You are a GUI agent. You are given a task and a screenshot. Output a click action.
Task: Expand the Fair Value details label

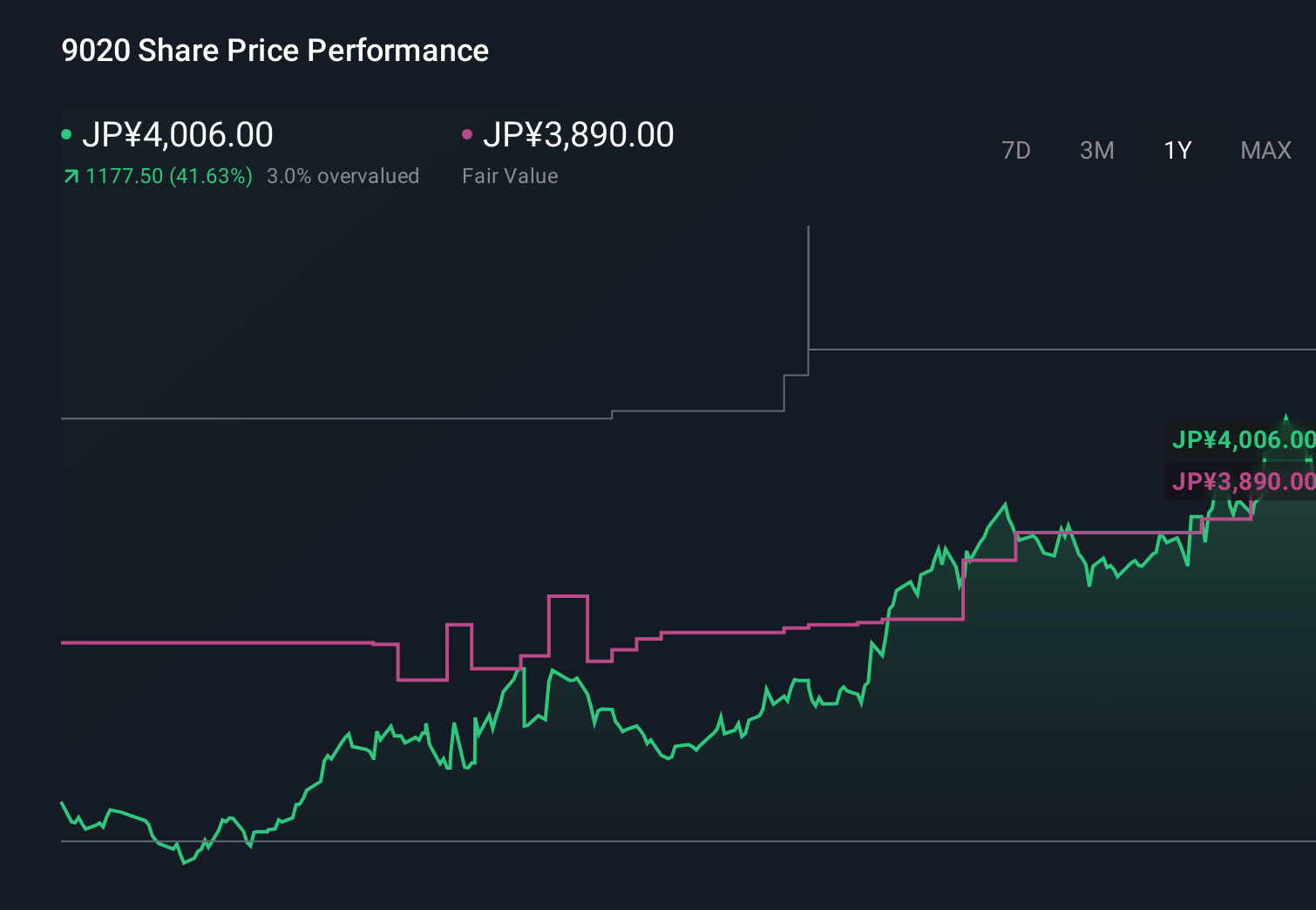point(510,175)
